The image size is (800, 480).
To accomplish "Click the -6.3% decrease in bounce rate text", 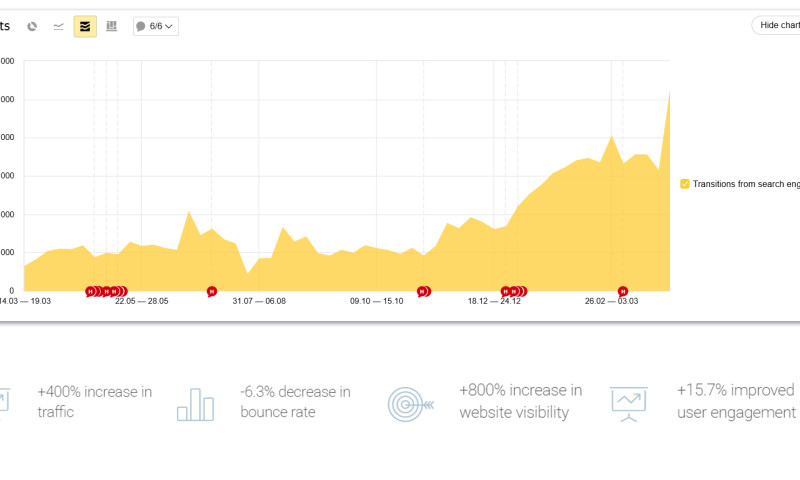I will pos(295,401).
